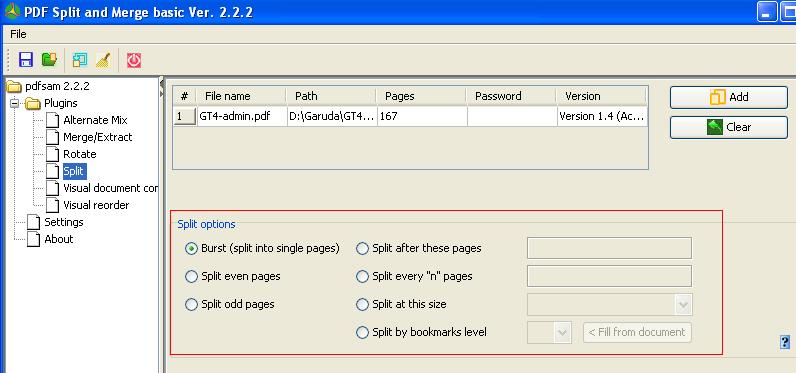Open Settings in the tree
This screenshot has height=373, width=796.
tap(64, 222)
